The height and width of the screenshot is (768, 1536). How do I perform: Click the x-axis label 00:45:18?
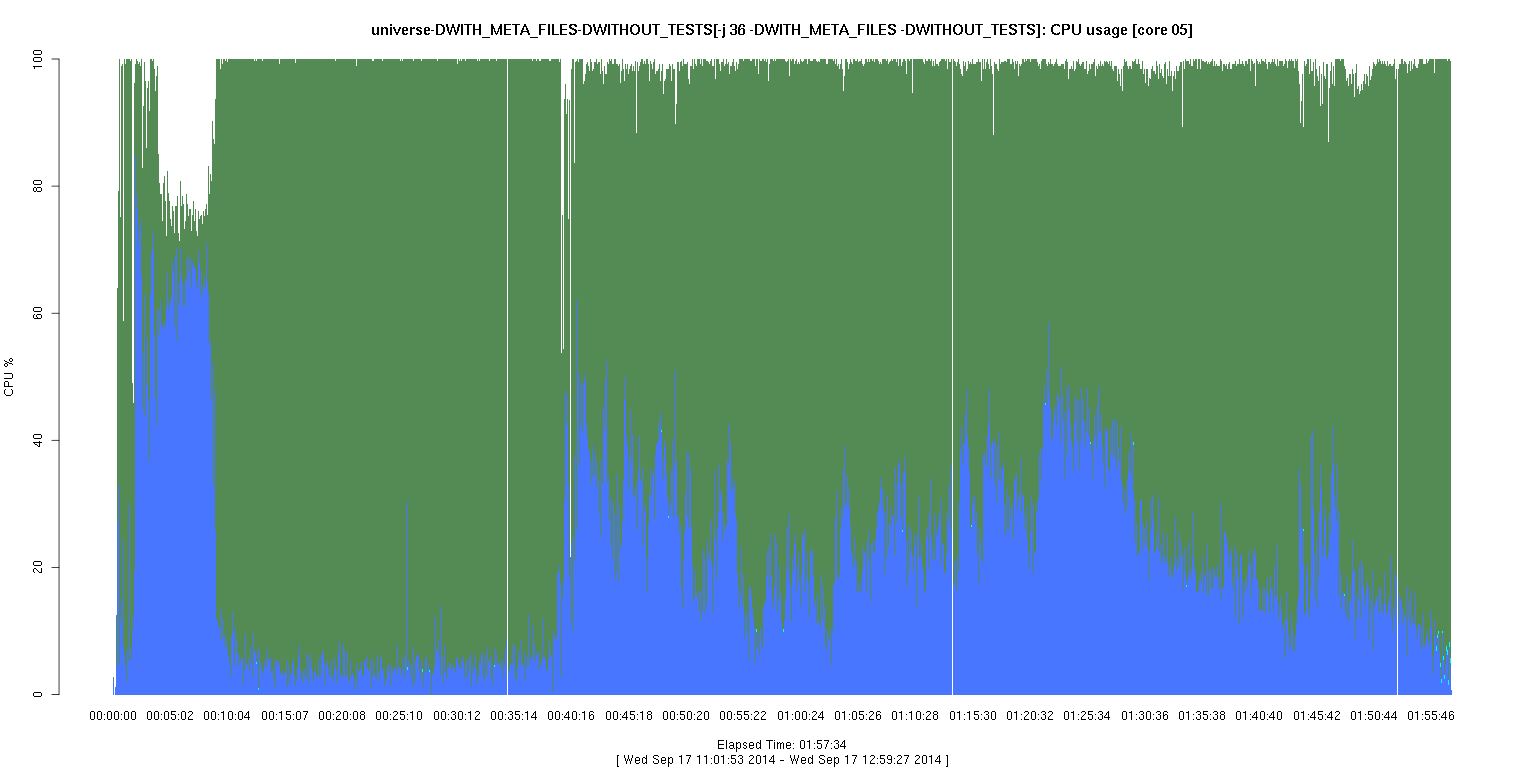point(629,716)
